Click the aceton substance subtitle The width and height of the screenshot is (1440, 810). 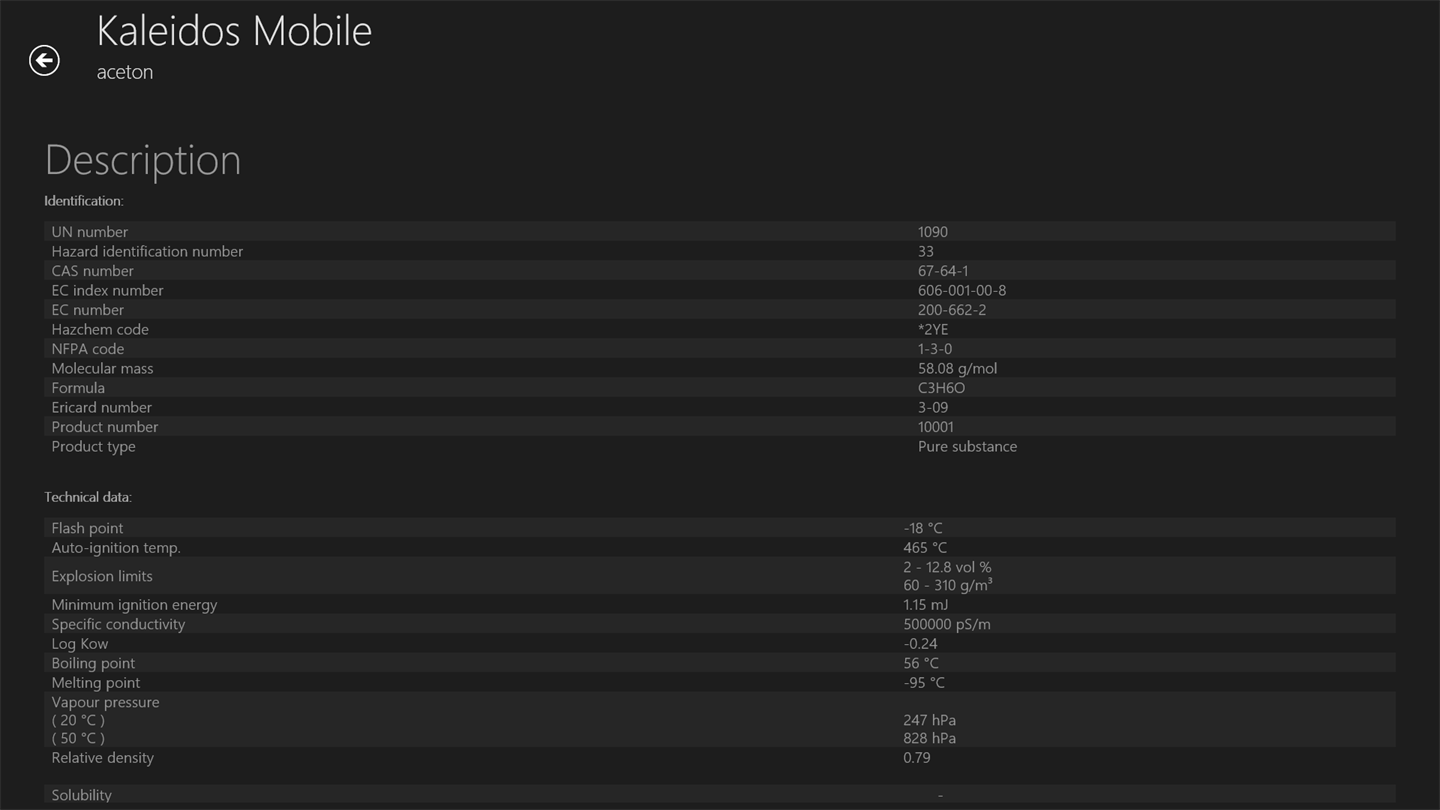(125, 72)
